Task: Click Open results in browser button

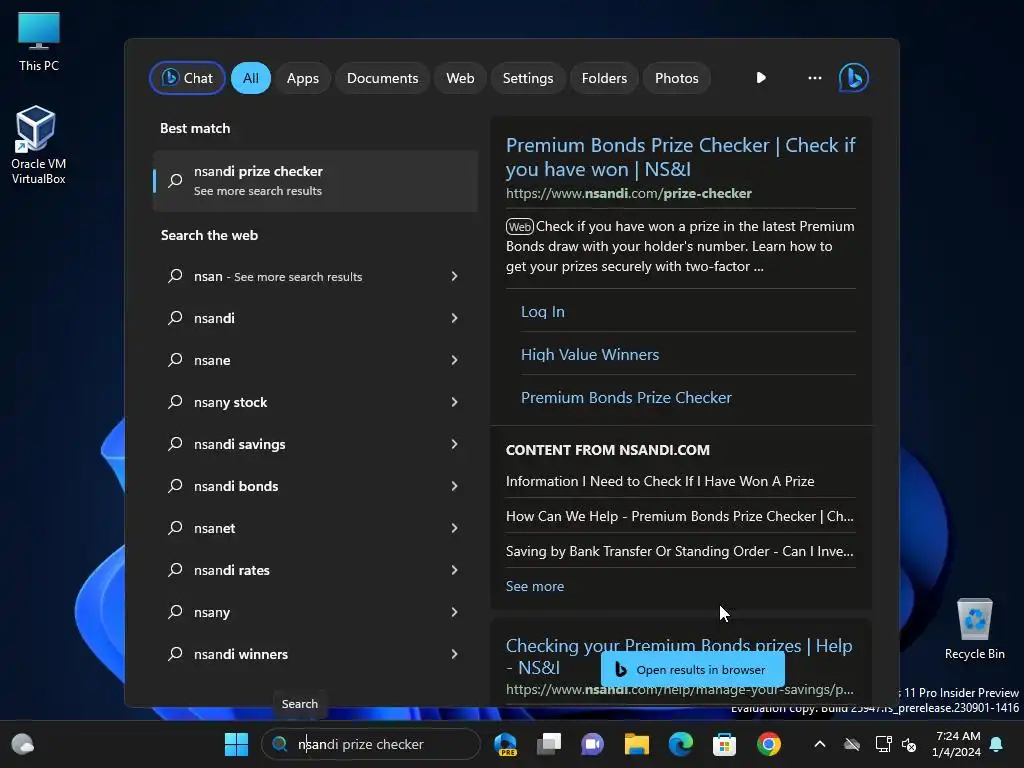Action: 692,669
